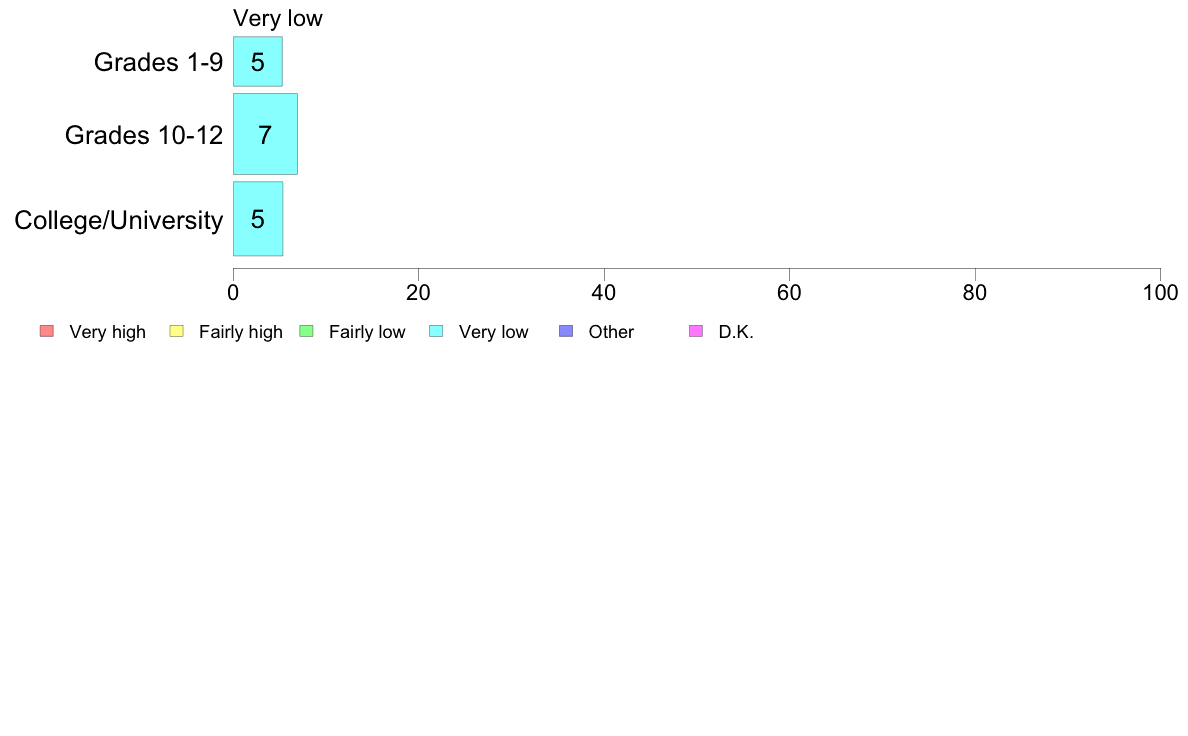The image size is (1188, 736).
Task: Select the College/University bar
Action: (x=258, y=219)
